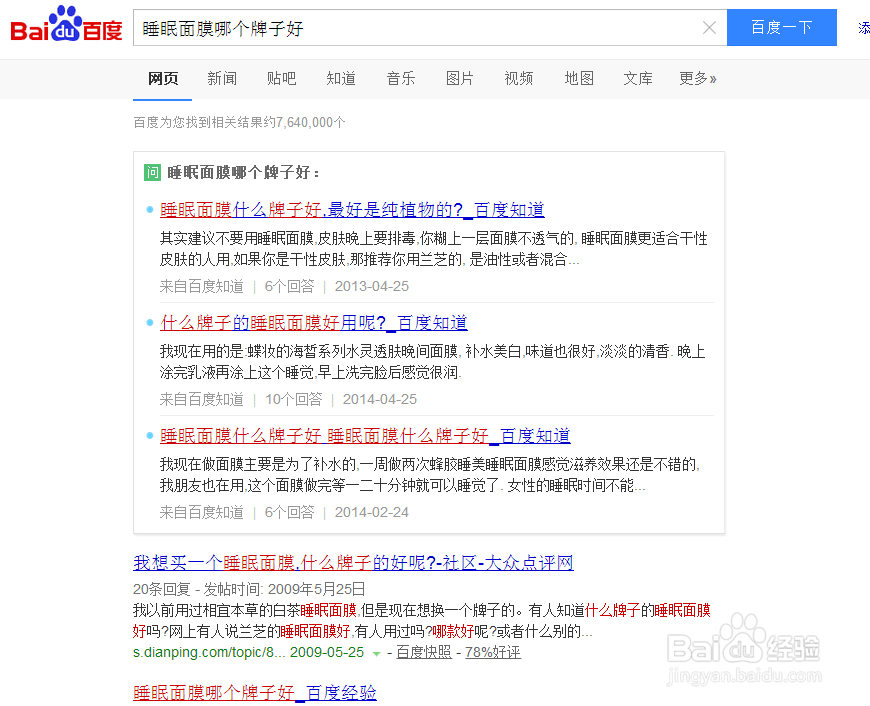Switch to the 图片 tab
870x706 pixels.
pyautogui.click(x=459, y=78)
